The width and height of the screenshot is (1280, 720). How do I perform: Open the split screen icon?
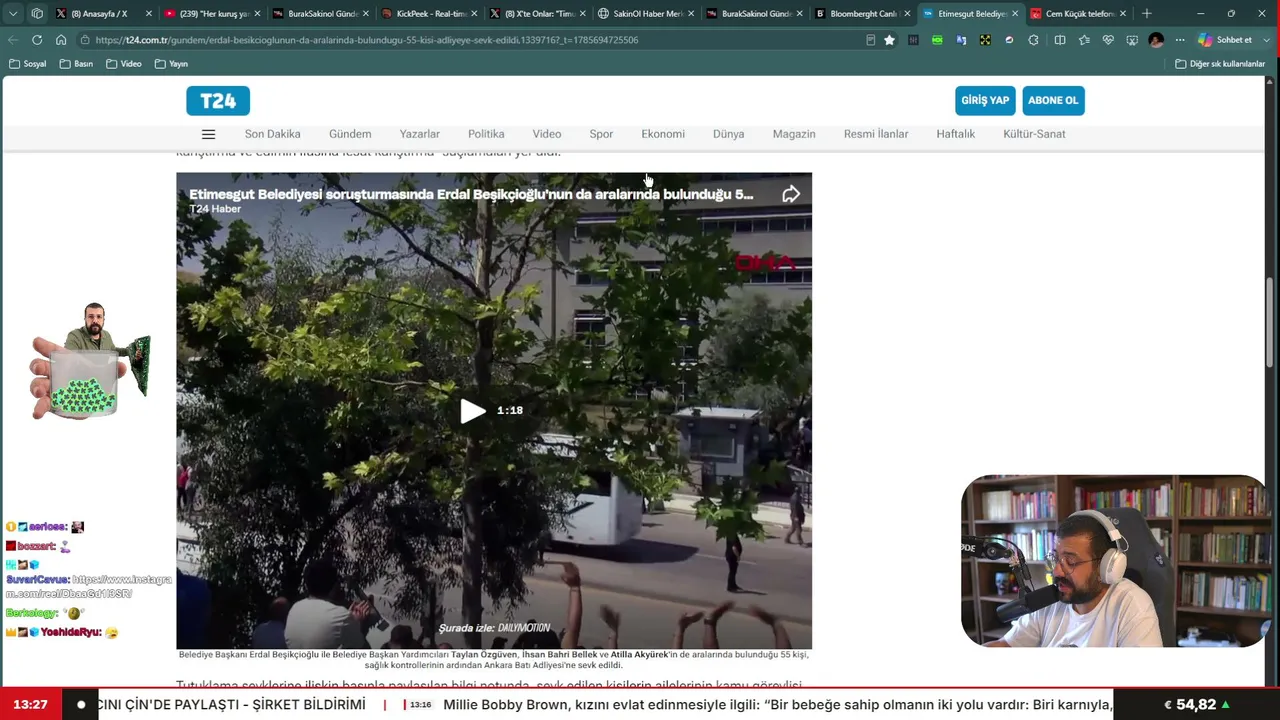[1060, 40]
